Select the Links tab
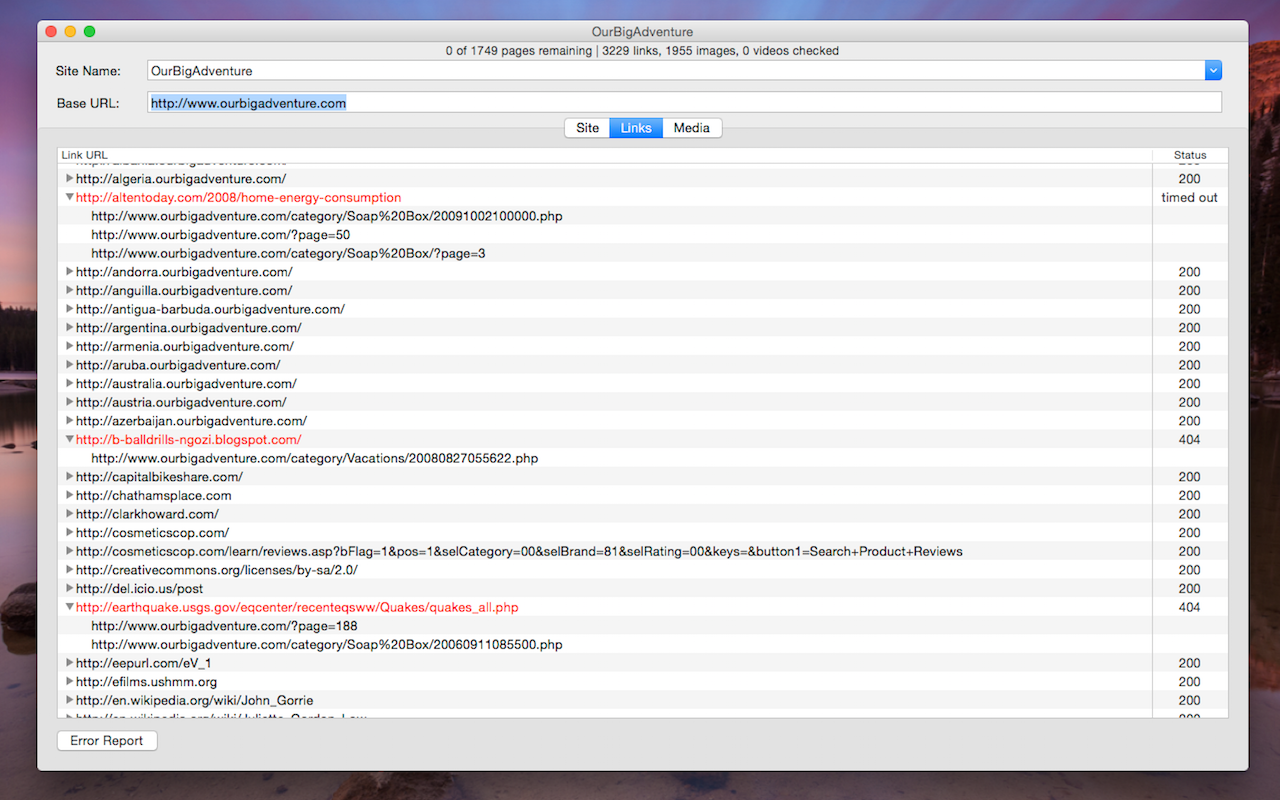This screenshot has height=800, width=1280. 636,127
